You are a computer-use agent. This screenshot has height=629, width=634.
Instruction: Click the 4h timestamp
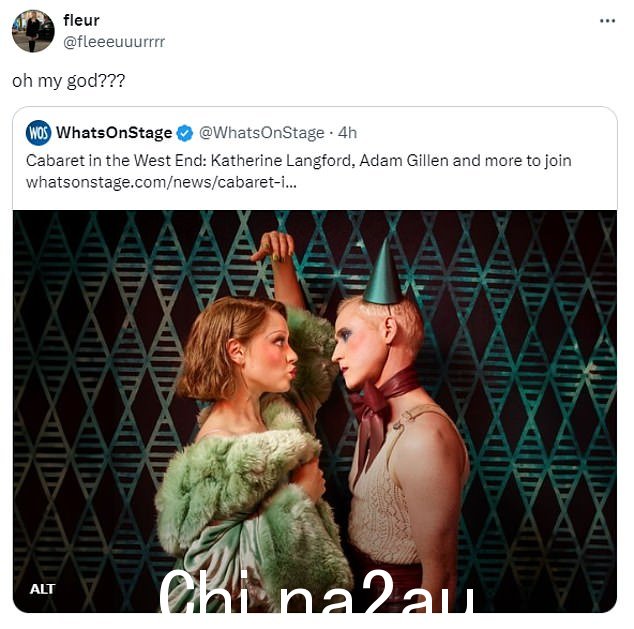coord(347,133)
